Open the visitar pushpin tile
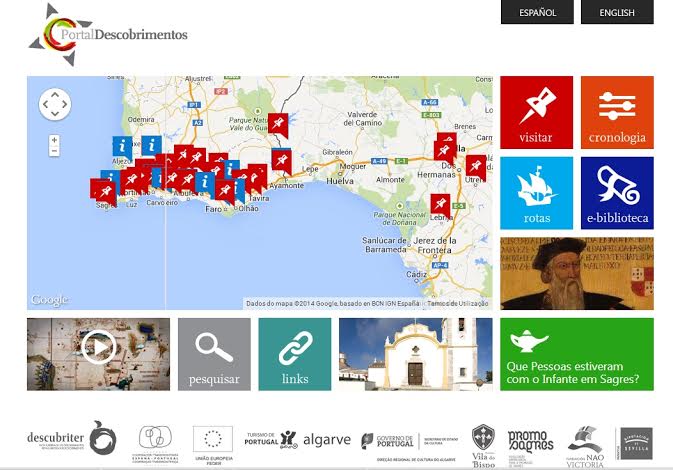Screen dimensions: 673x470 [x=536, y=112]
